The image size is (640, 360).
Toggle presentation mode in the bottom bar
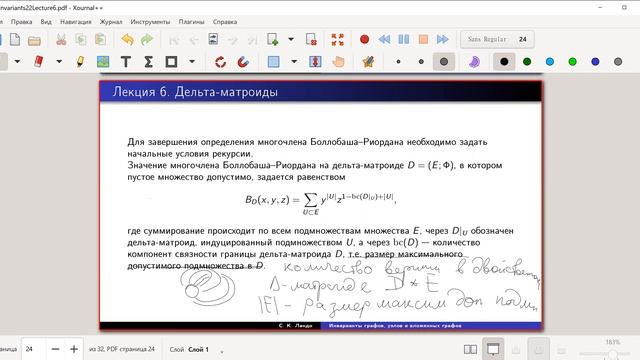tap(493, 349)
